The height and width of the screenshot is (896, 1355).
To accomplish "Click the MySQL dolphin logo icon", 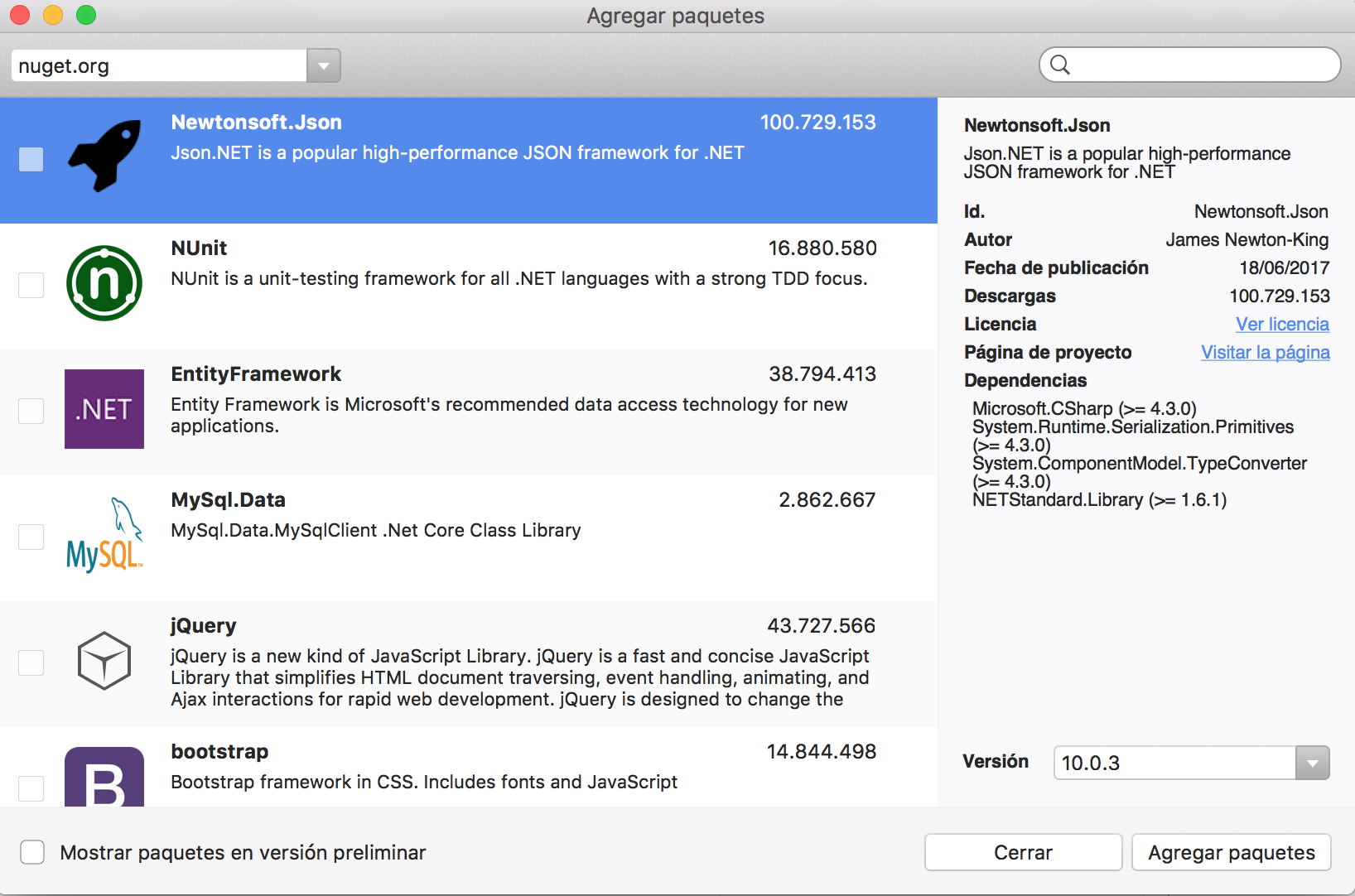I will [104, 535].
